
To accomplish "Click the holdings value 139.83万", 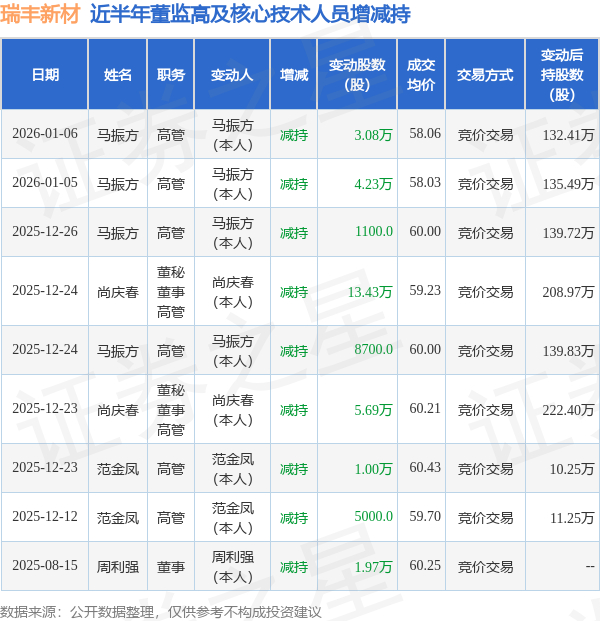I will pos(568,351).
